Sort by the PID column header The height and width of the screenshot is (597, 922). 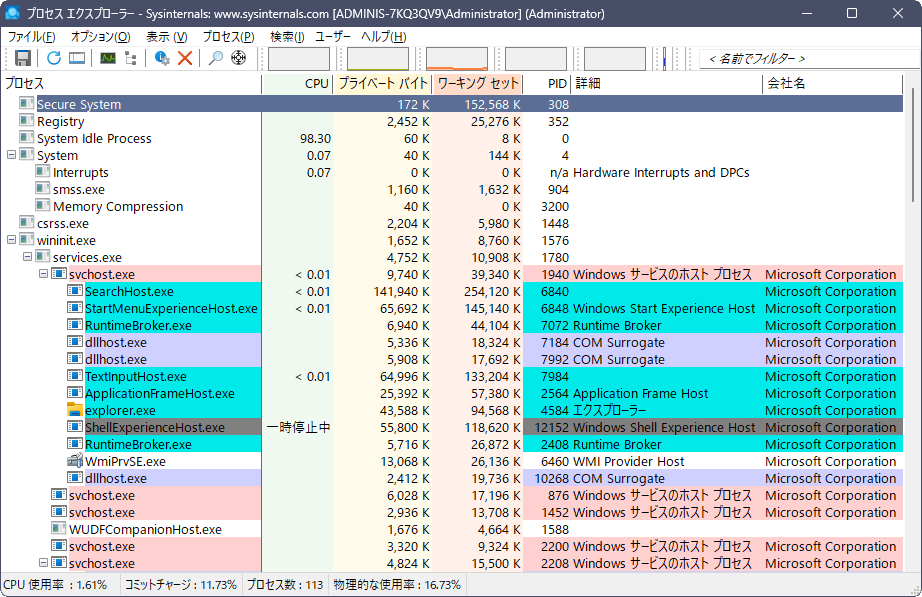click(547, 84)
